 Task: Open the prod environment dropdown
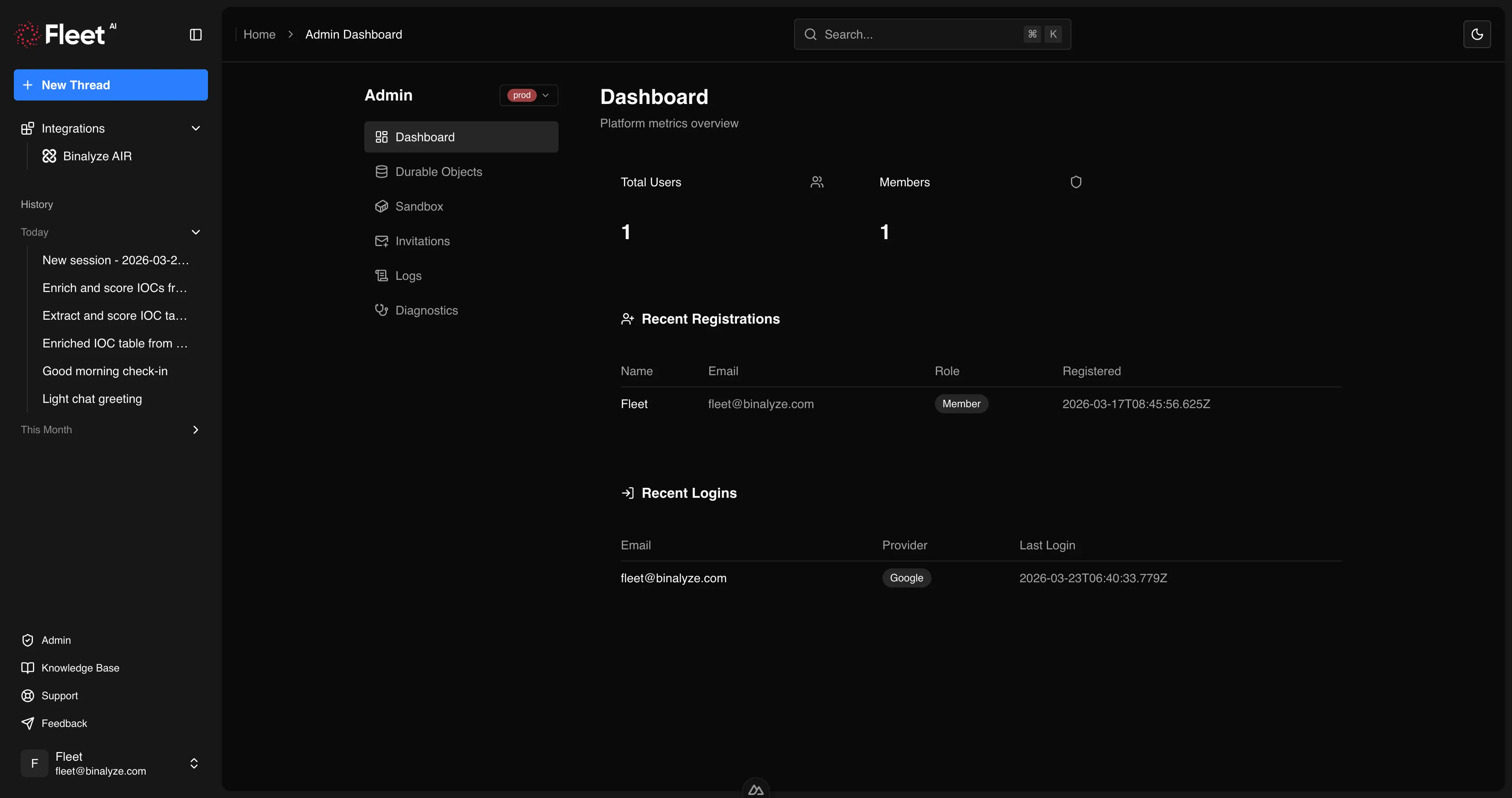[528, 95]
